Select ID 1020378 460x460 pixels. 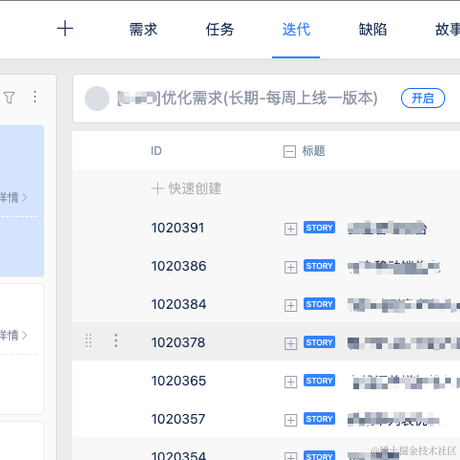[178, 342]
